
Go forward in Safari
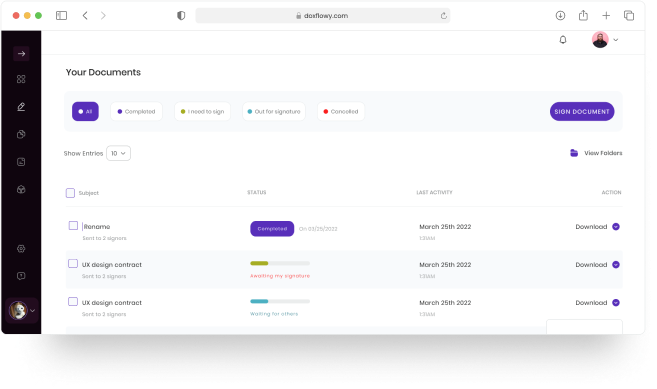[103, 16]
